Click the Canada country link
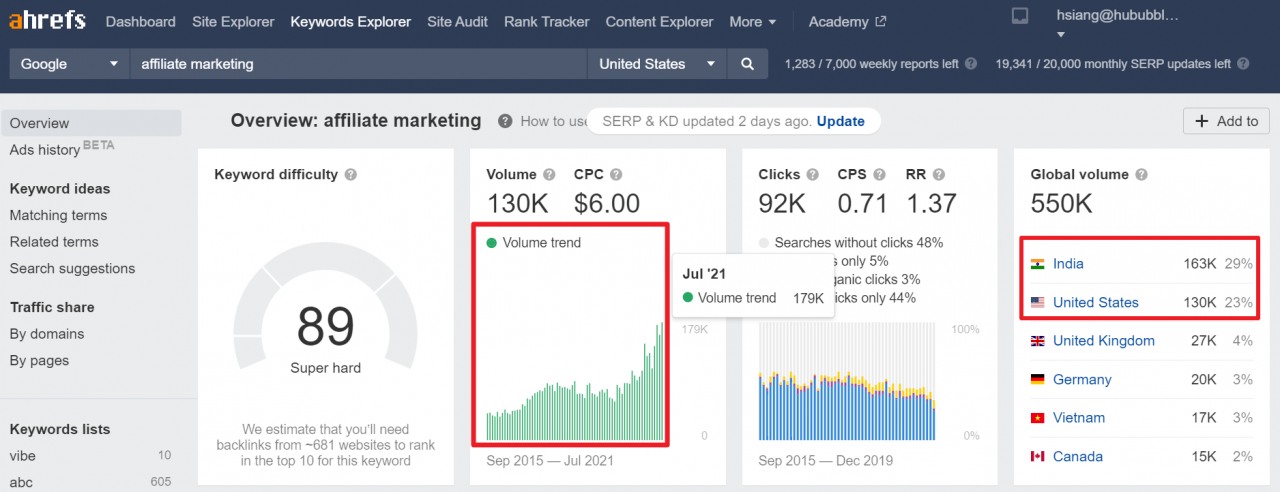Viewport: 1280px width, 492px height. tap(1078, 457)
